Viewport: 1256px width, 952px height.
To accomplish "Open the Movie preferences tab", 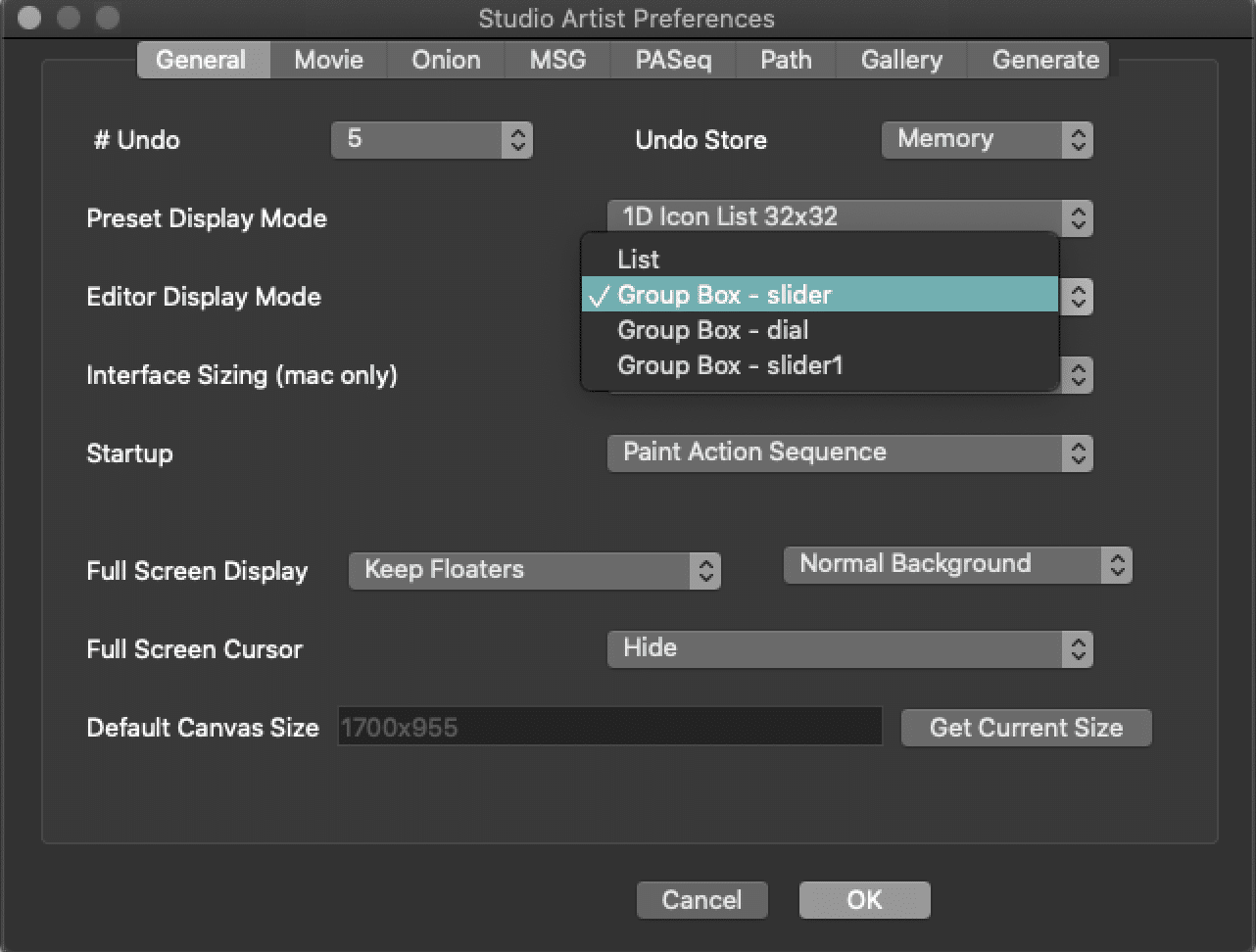I will pyautogui.click(x=328, y=60).
